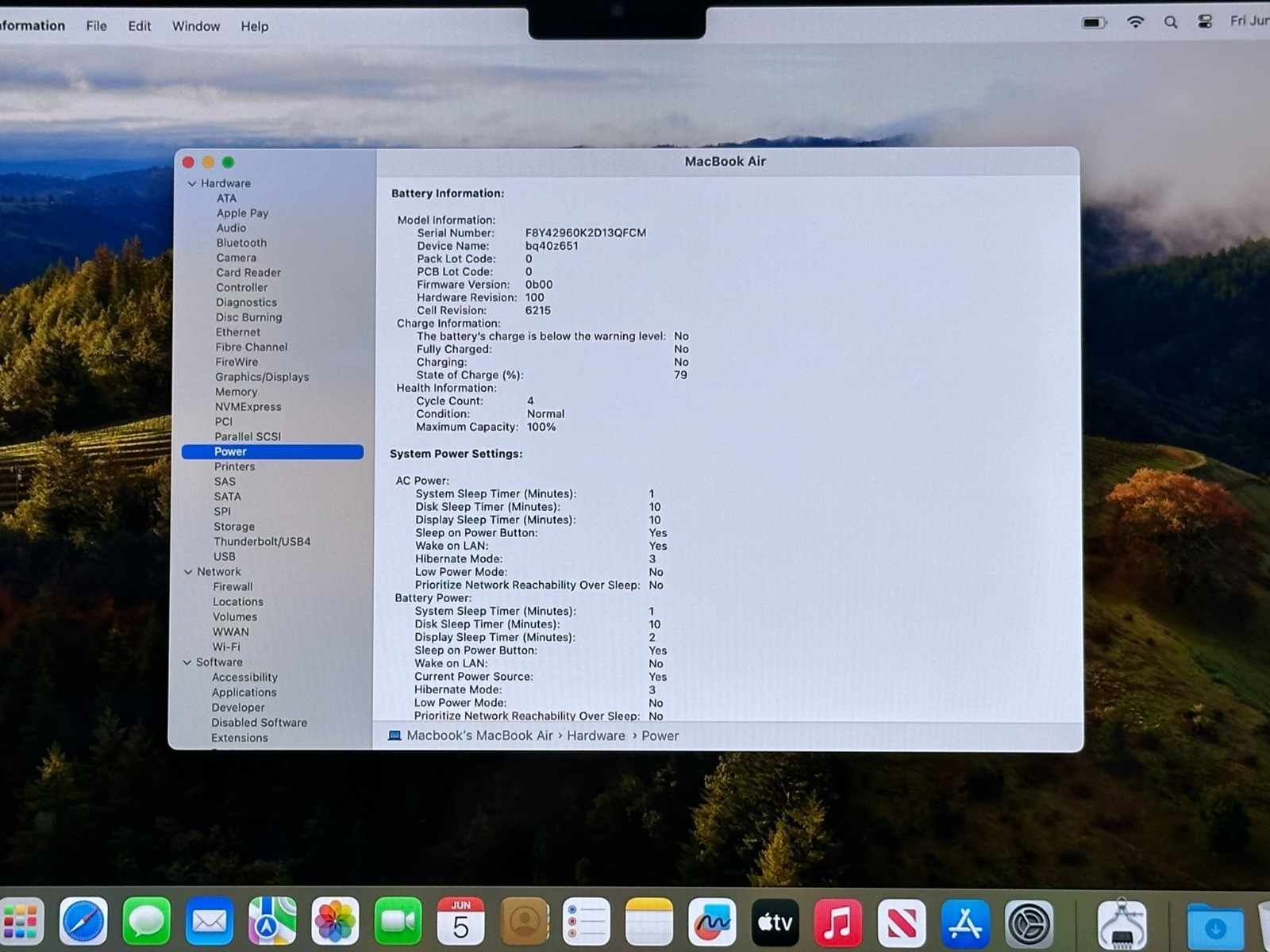Click the date and time in menu bar

(1249, 21)
